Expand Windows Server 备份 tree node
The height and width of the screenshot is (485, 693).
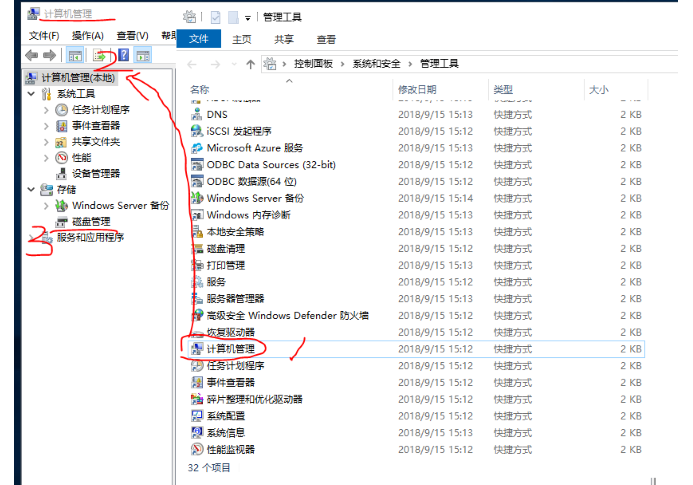pyautogui.click(x=46, y=206)
